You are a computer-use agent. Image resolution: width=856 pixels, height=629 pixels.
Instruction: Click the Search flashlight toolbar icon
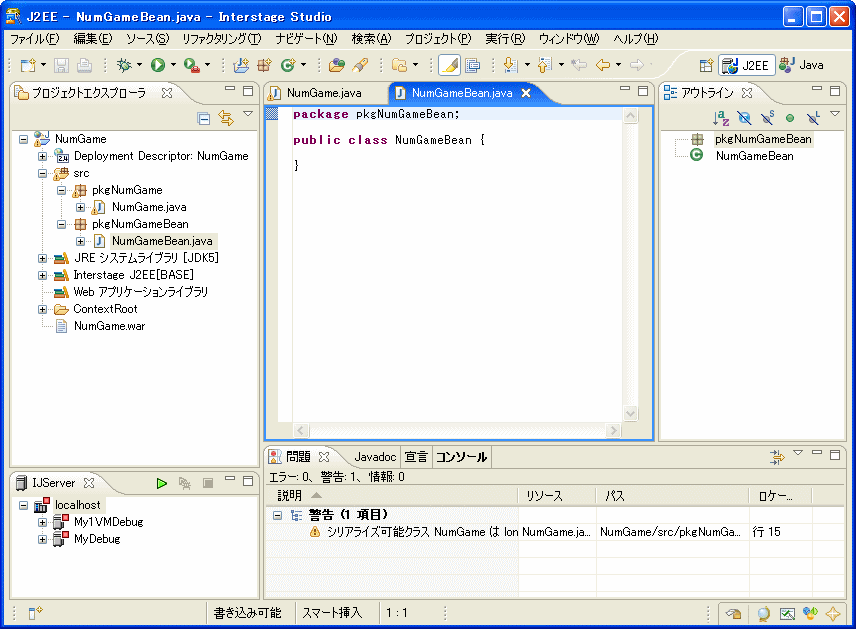click(360, 66)
